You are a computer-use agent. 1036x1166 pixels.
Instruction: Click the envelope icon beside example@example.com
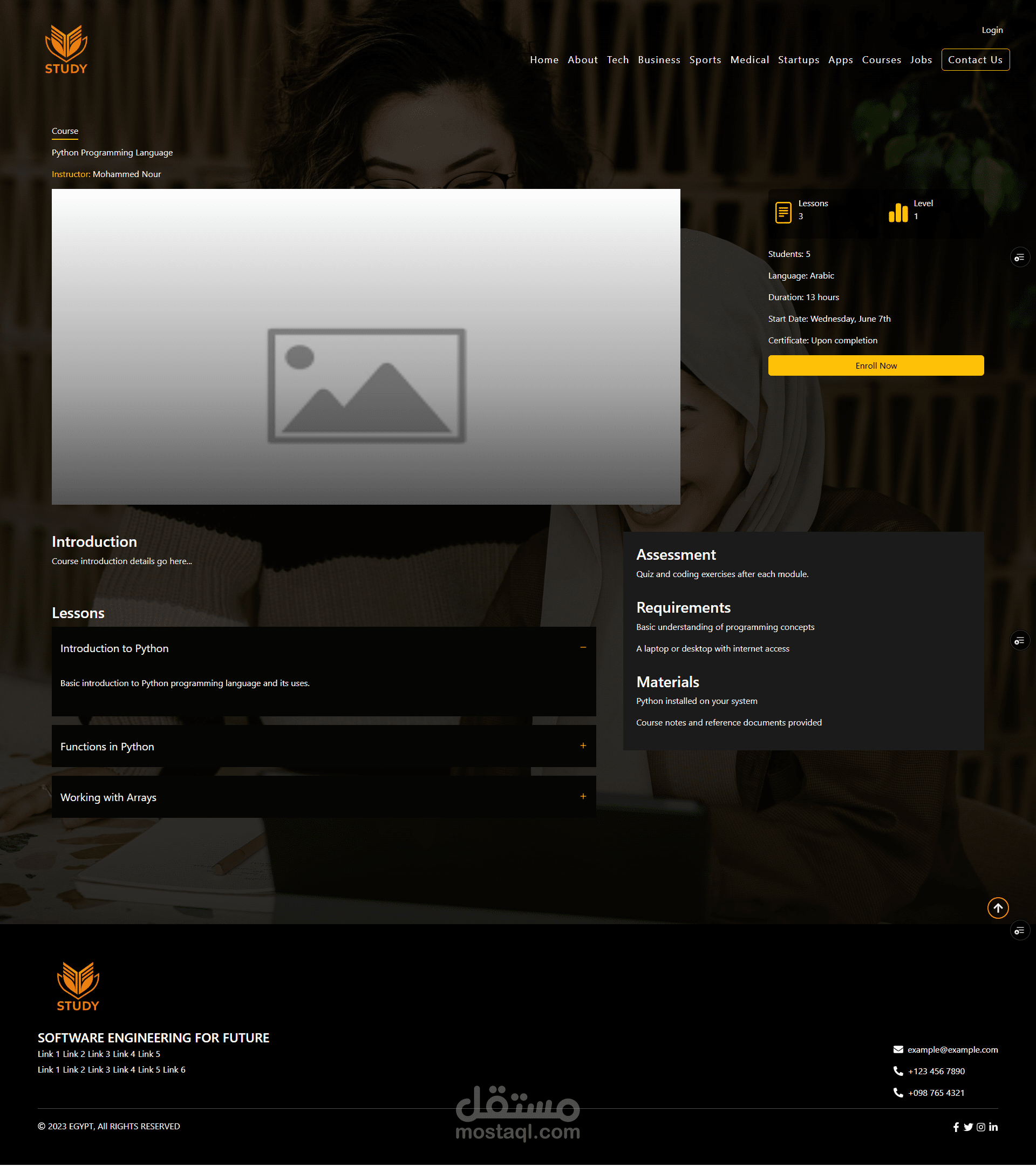point(897,1049)
